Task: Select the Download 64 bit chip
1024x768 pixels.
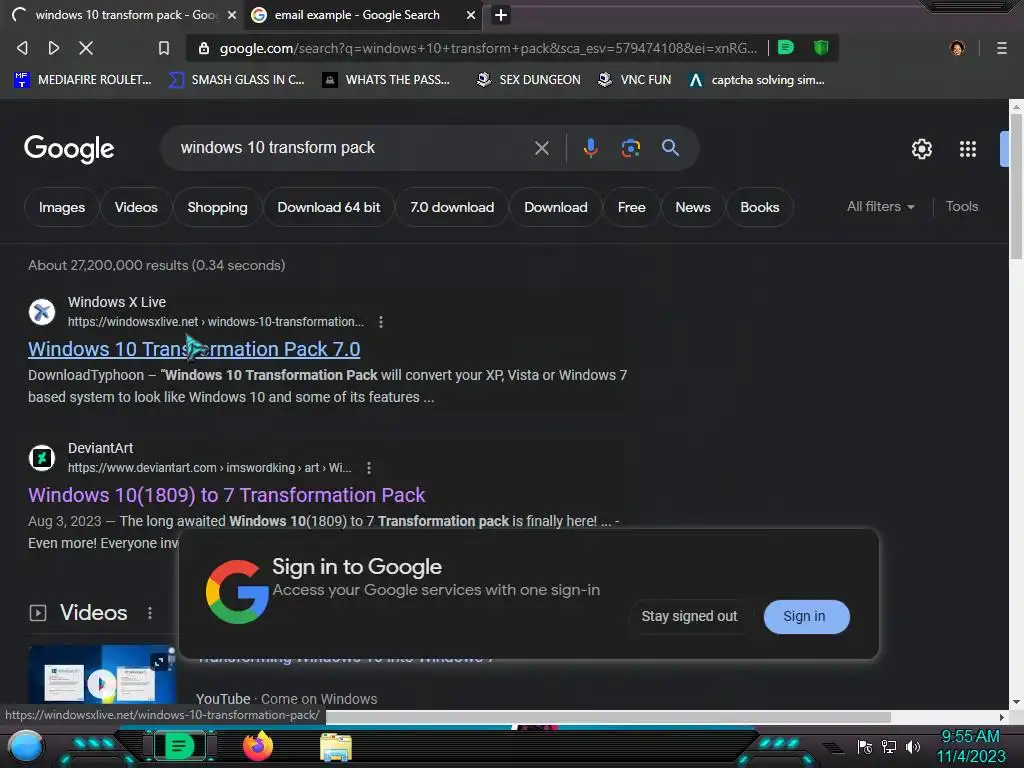Action: tap(328, 207)
